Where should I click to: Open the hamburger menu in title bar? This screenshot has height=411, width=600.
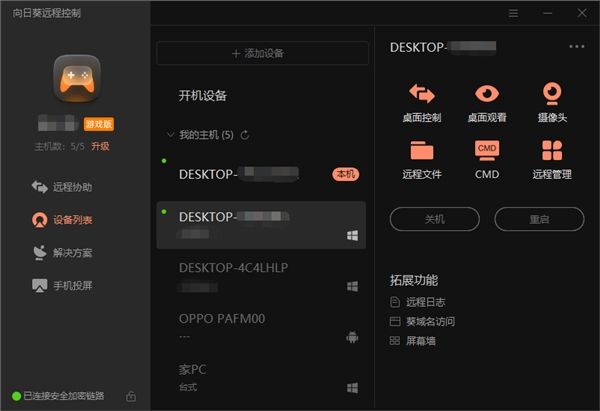(x=513, y=13)
